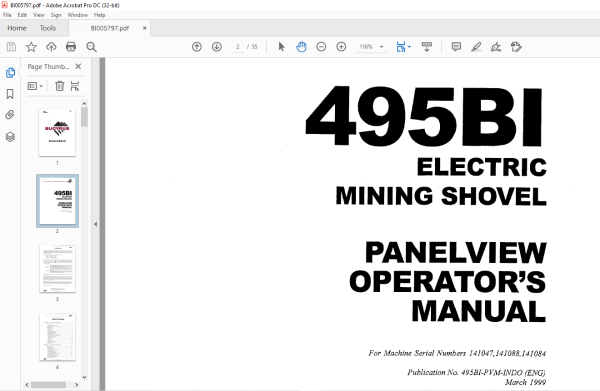
Task: Select the Hand pan tool
Action: tap(301, 47)
